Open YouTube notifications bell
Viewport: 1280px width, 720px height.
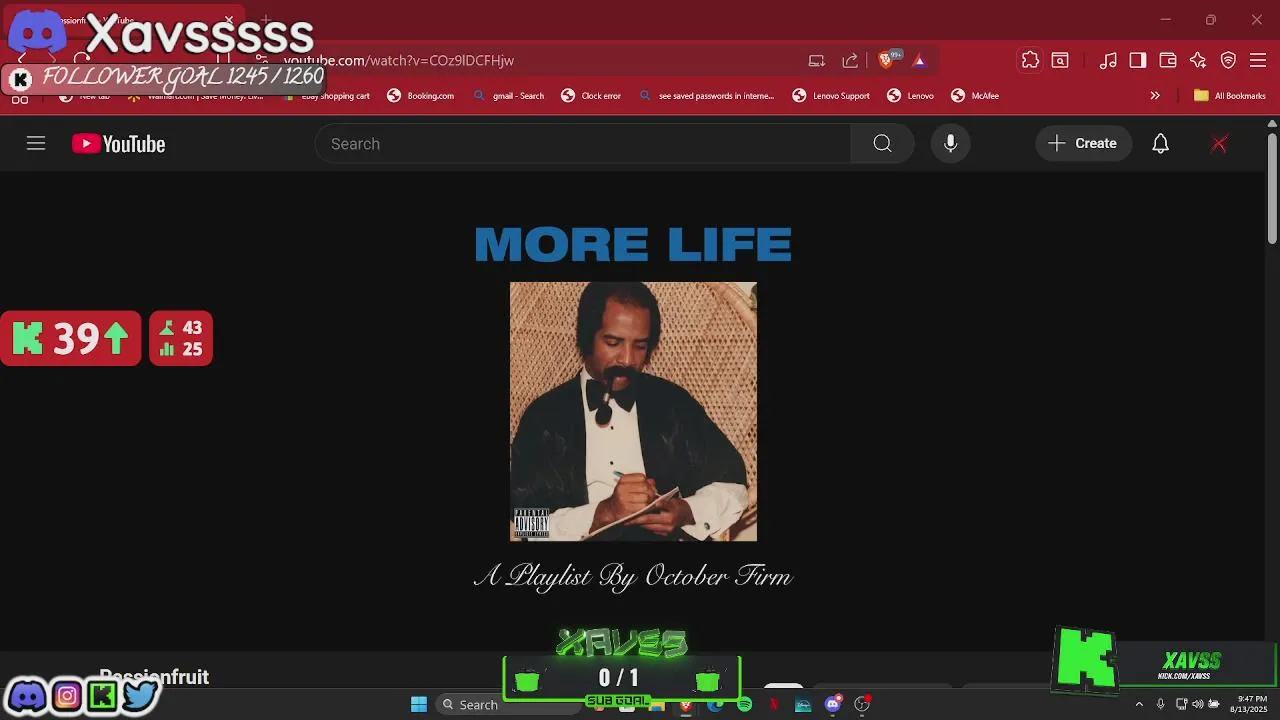(1160, 144)
